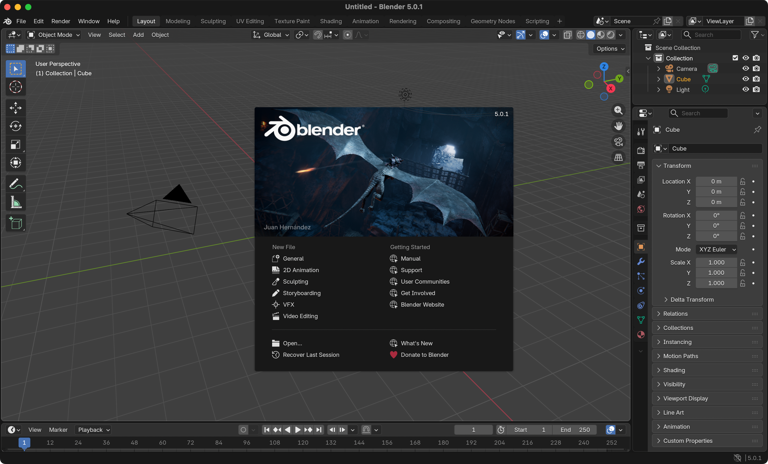Select the Move tool
Image resolution: width=768 pixels, height=464 pixels.
tap(16, 108)
